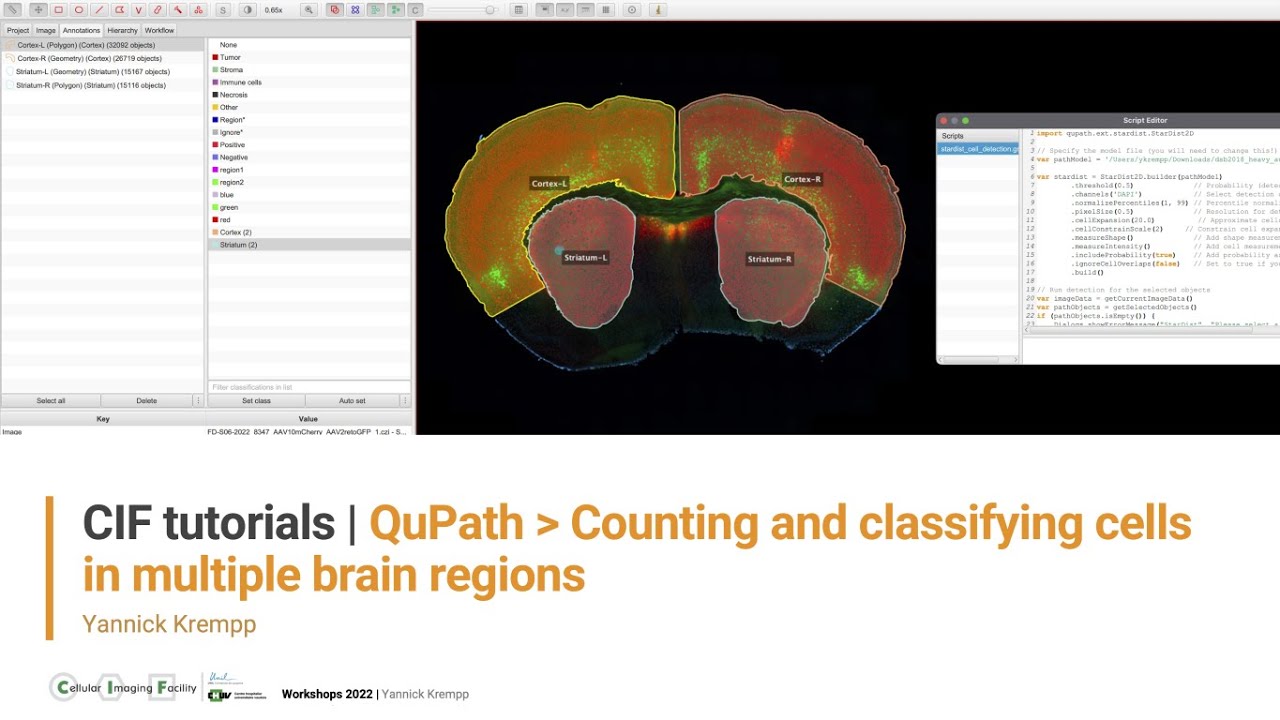Select the Ellipse annotation tool

(x=79, y=9)
